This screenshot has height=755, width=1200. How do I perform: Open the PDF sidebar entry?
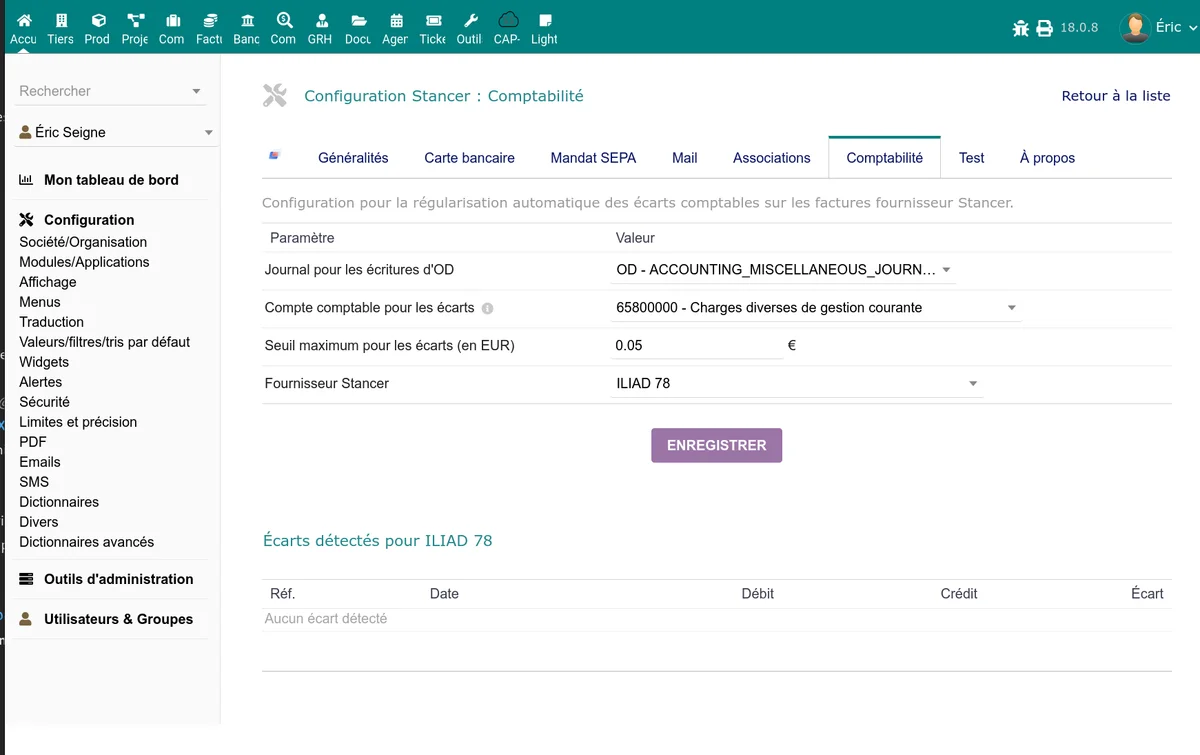(x=33, y=442)
